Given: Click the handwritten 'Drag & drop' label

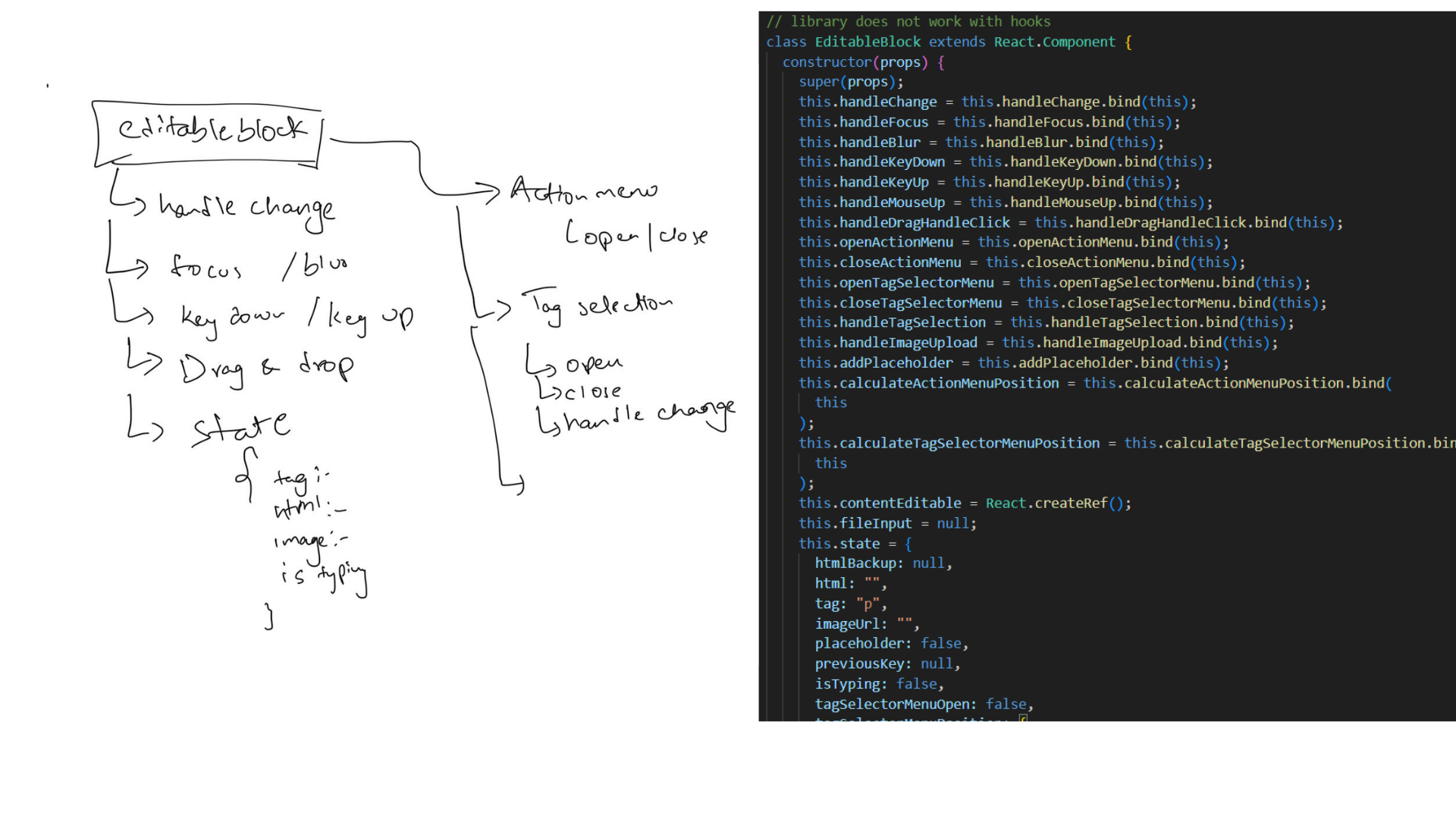Looking at the screenshot, I should pos(266,369).
